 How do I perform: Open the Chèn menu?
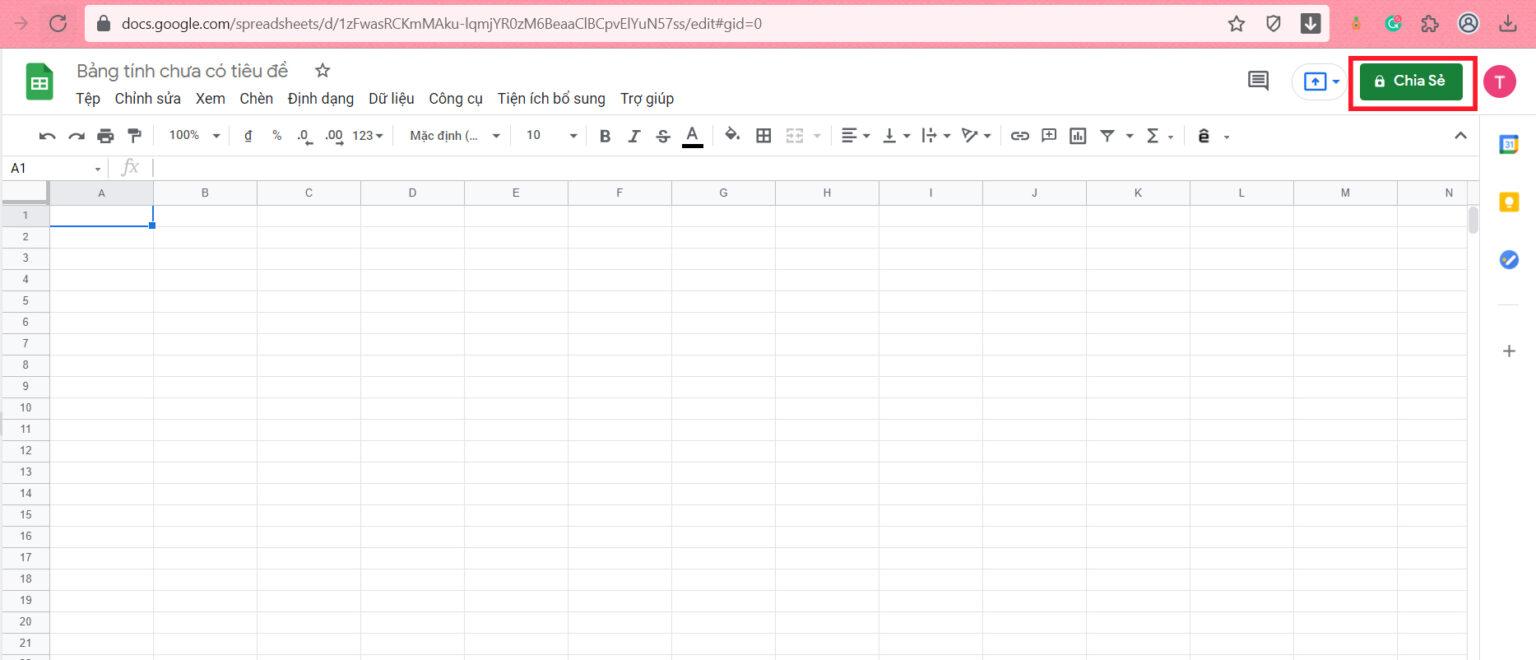(x=256, y=98)
